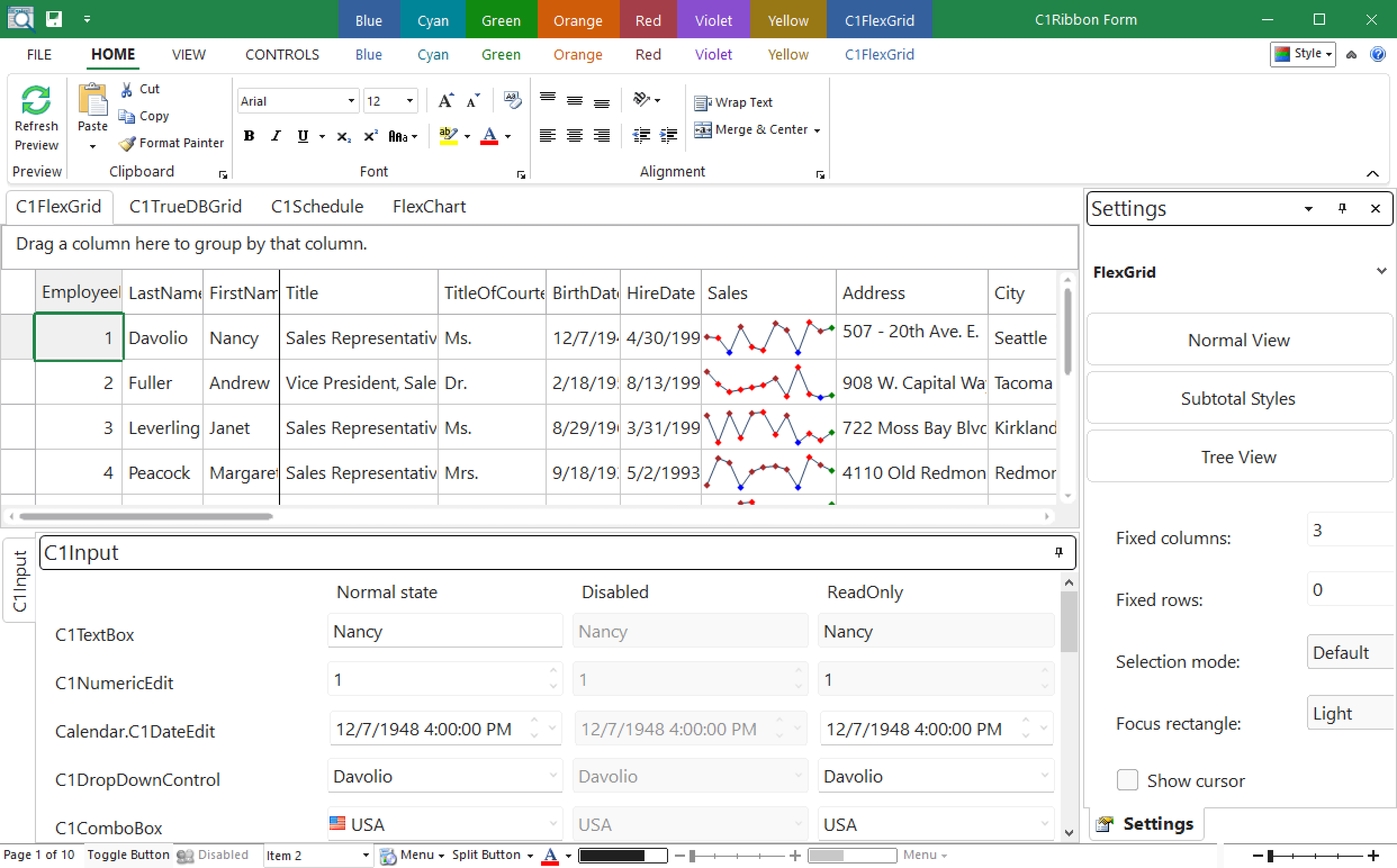
Task: Click the print preview icon in title bar
Action: (20, 19)
